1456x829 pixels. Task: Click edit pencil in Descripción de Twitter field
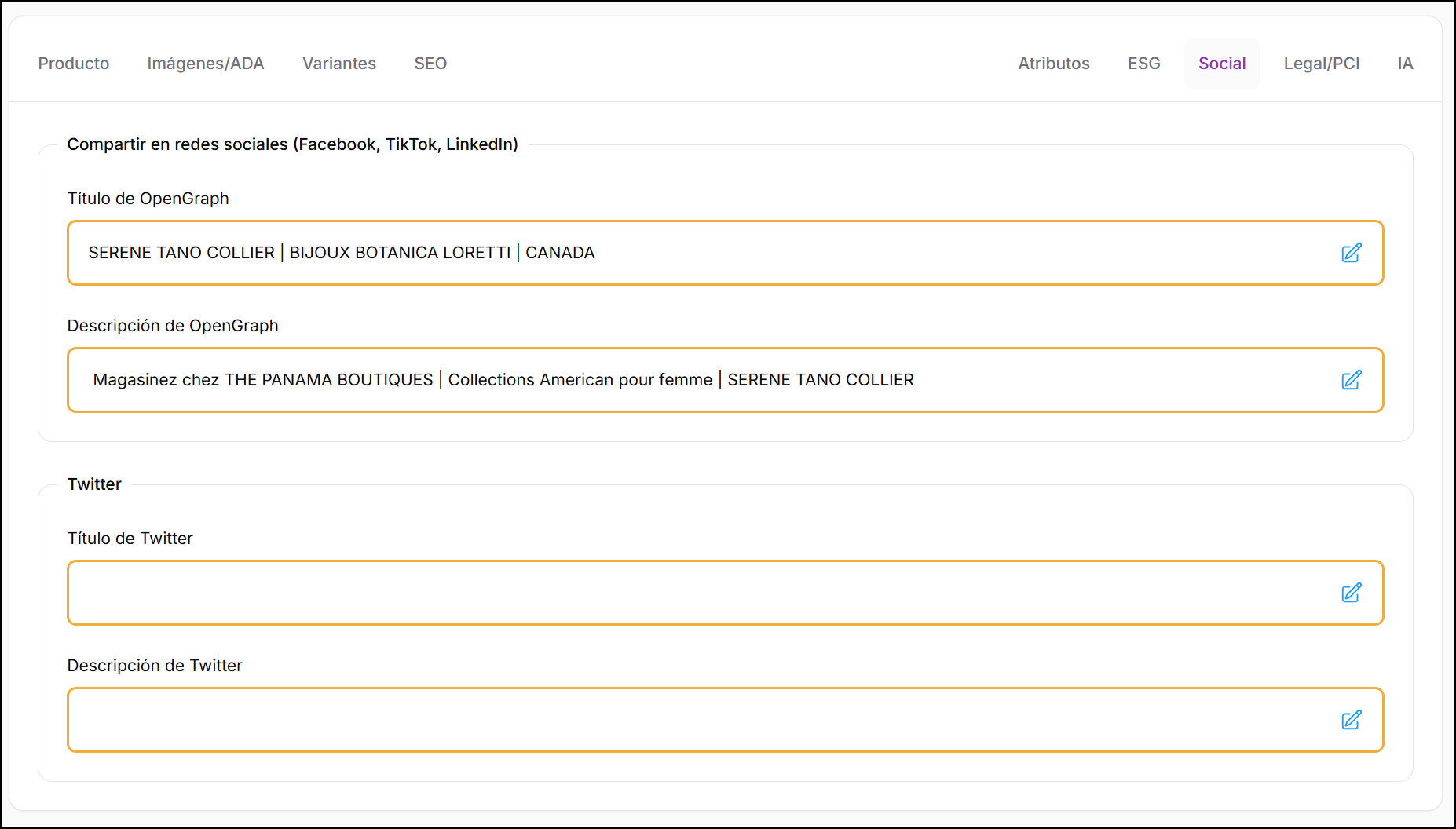(1351, 720)
